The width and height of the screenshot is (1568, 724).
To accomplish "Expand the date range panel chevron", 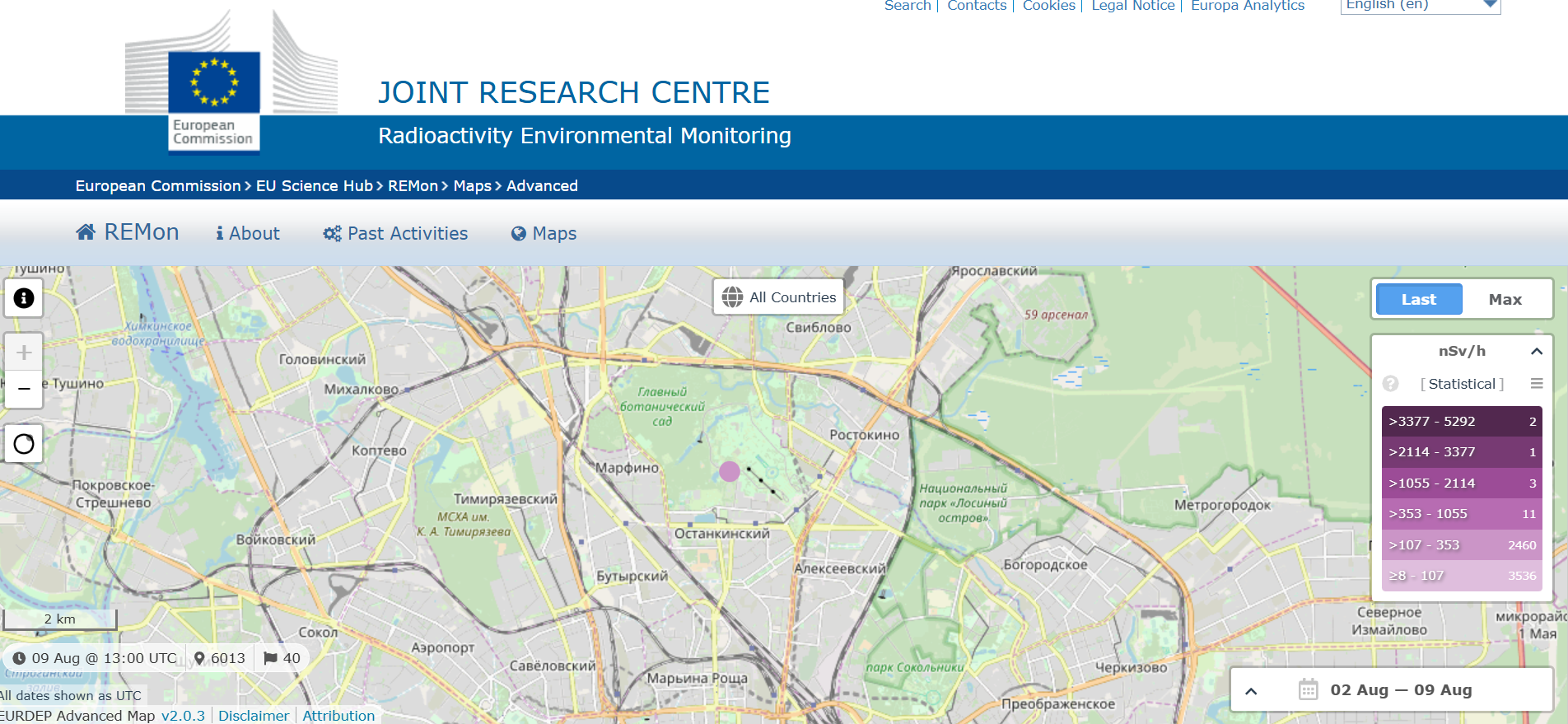I will click(1251, 691).
